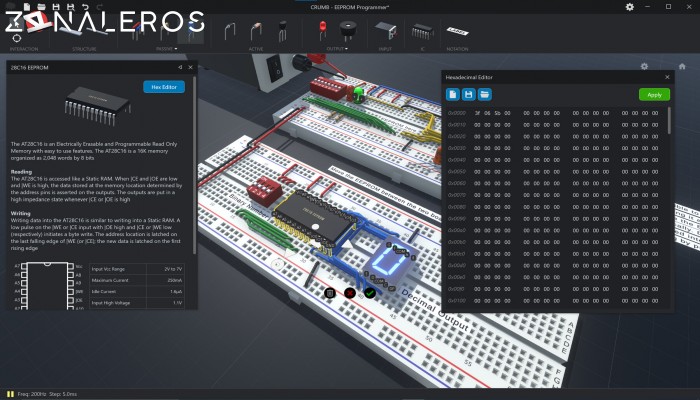Select the switch input component
Viewport: 700px width, 400px height.
point(385,31)
